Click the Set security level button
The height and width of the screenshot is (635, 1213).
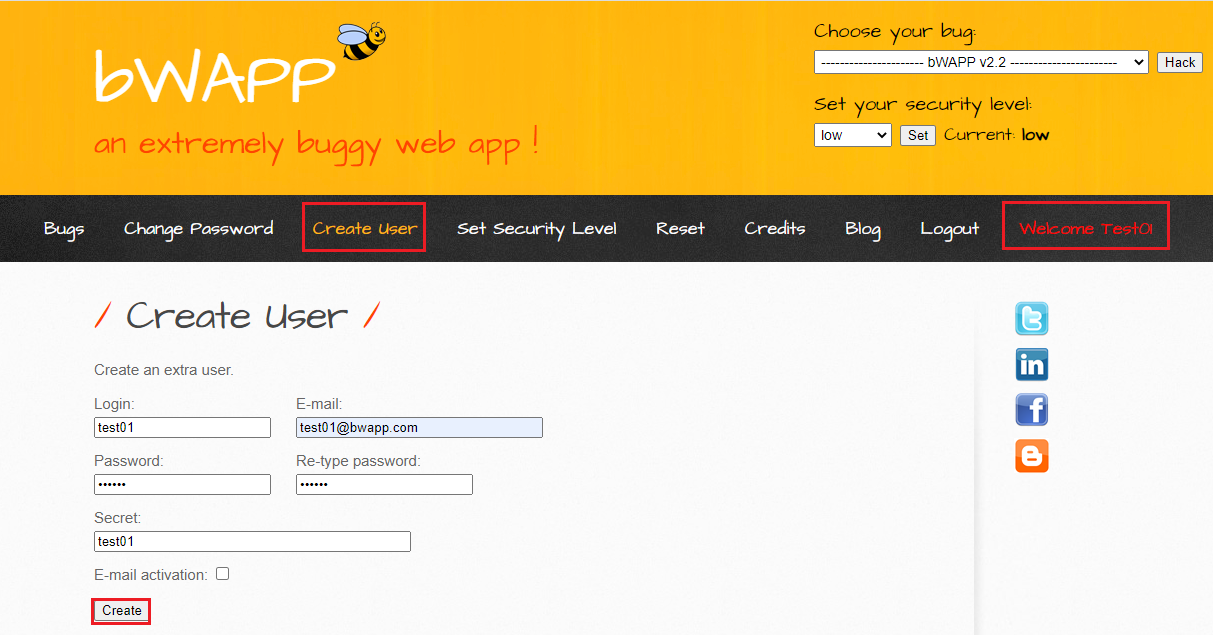coord(918,135)
